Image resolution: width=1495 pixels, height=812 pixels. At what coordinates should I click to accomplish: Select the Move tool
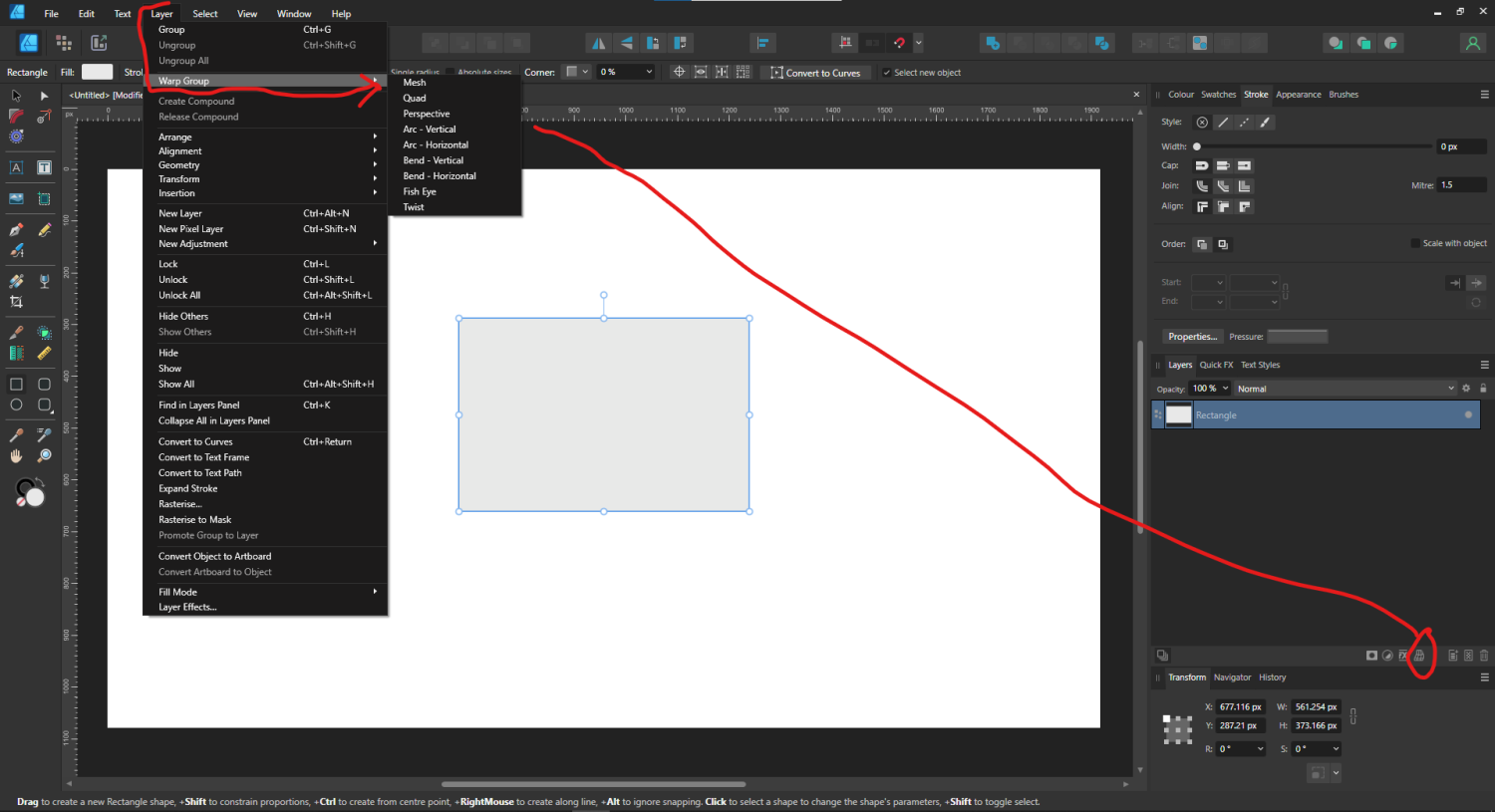[x=16, y=95]
